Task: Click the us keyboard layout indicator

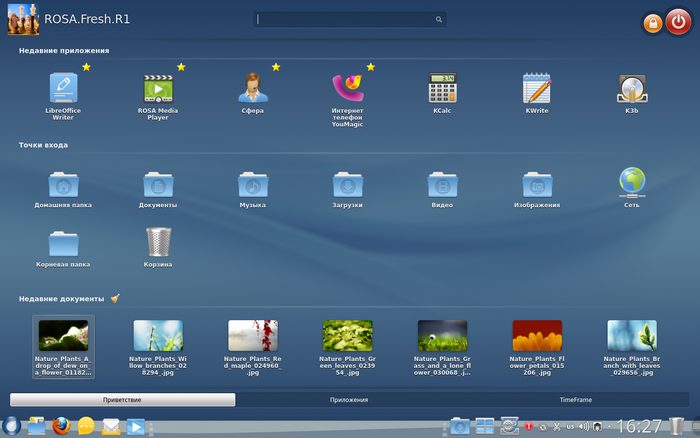Action: click(570, 427)
